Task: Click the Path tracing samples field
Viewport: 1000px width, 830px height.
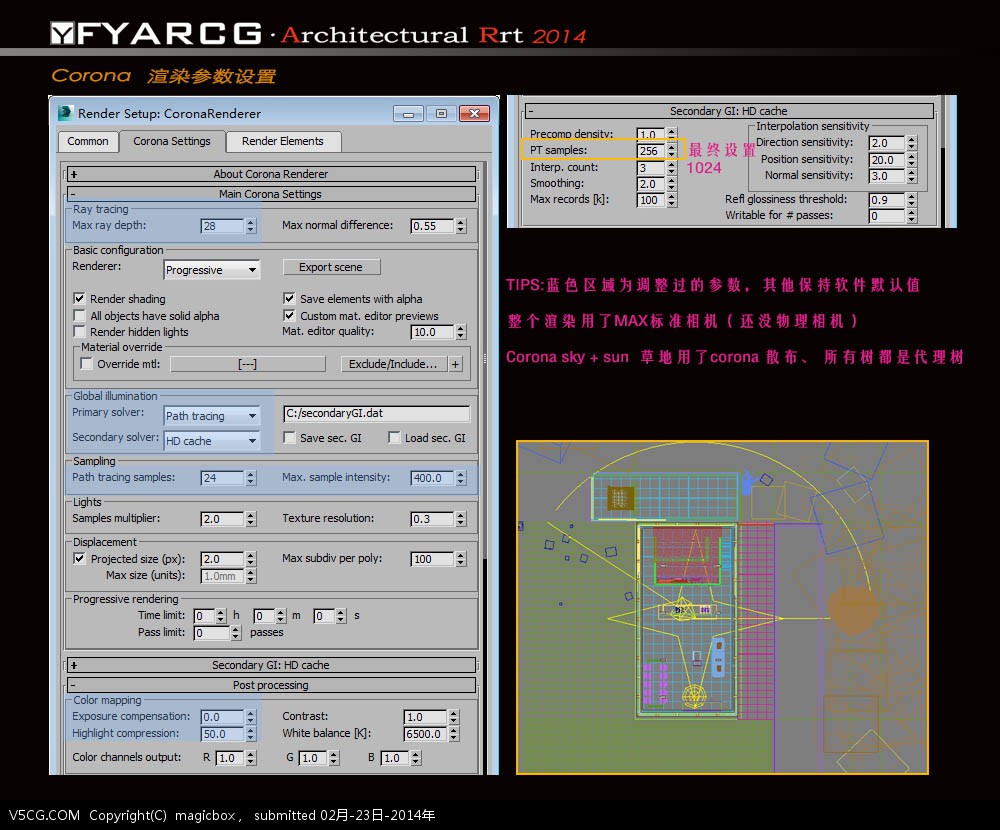Action: tap(223, 478)
